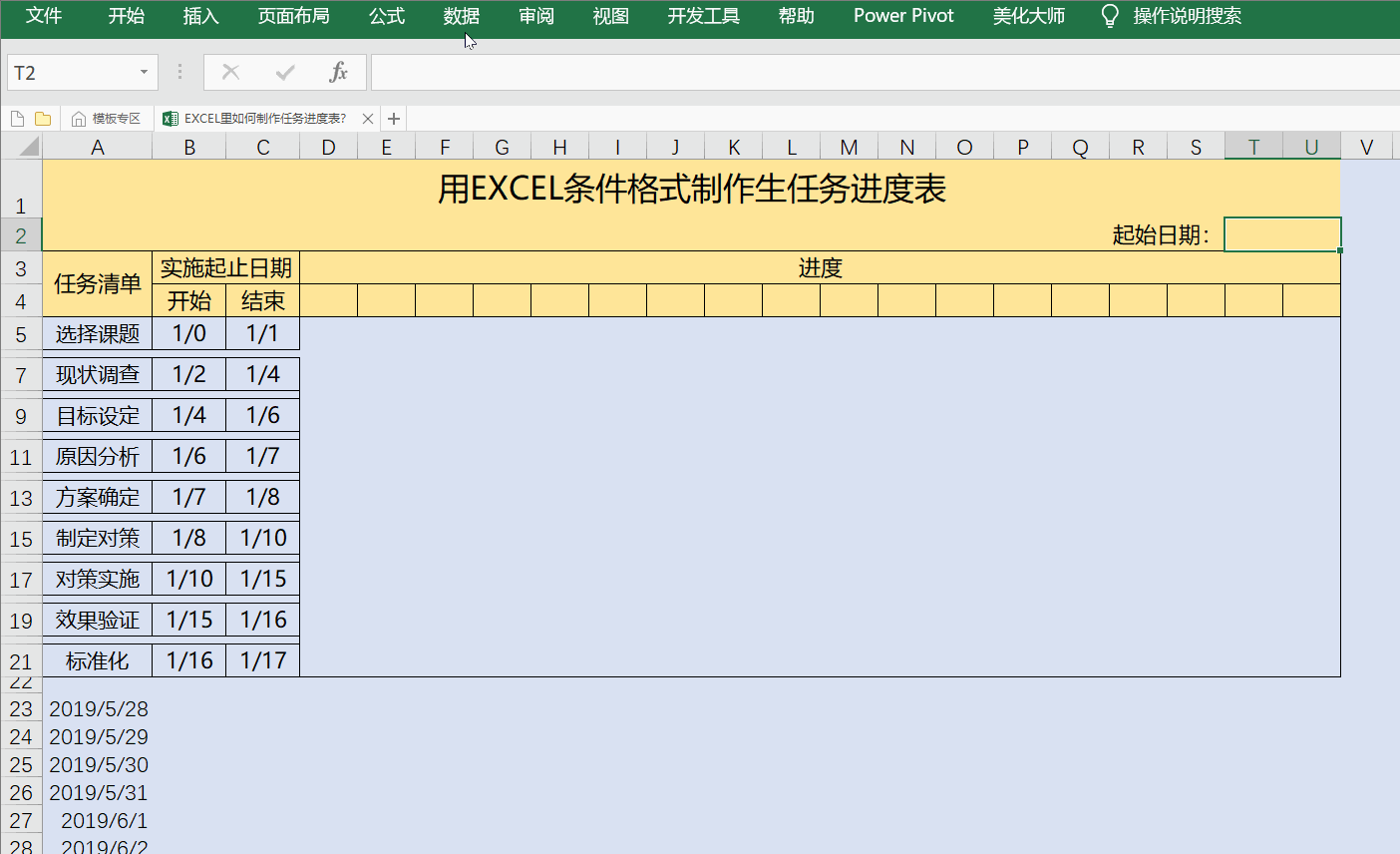Click the checkmark confirm icon in formula bar
The image size is (1400, 854).
click(x=284, y=72)
